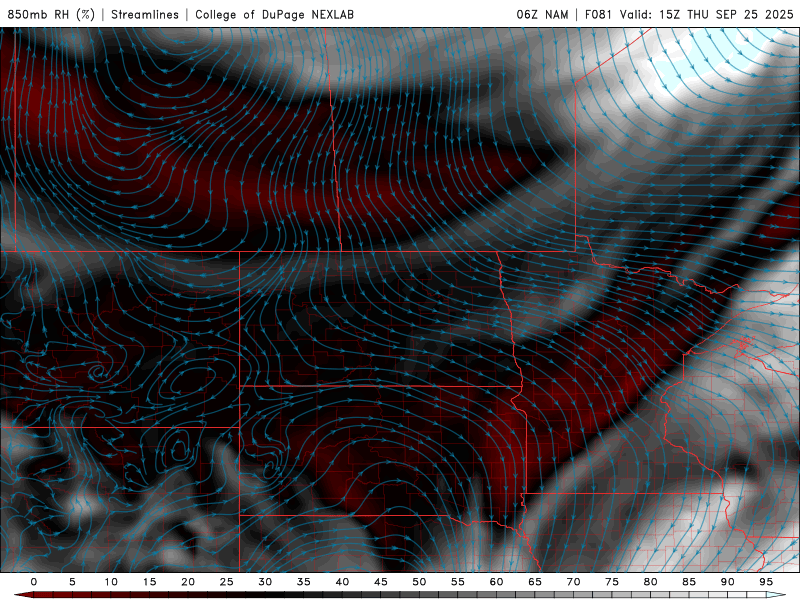Screen dimensions: 800x600
Task: Click the "60" value on the color scale
Action: point(496,582)
